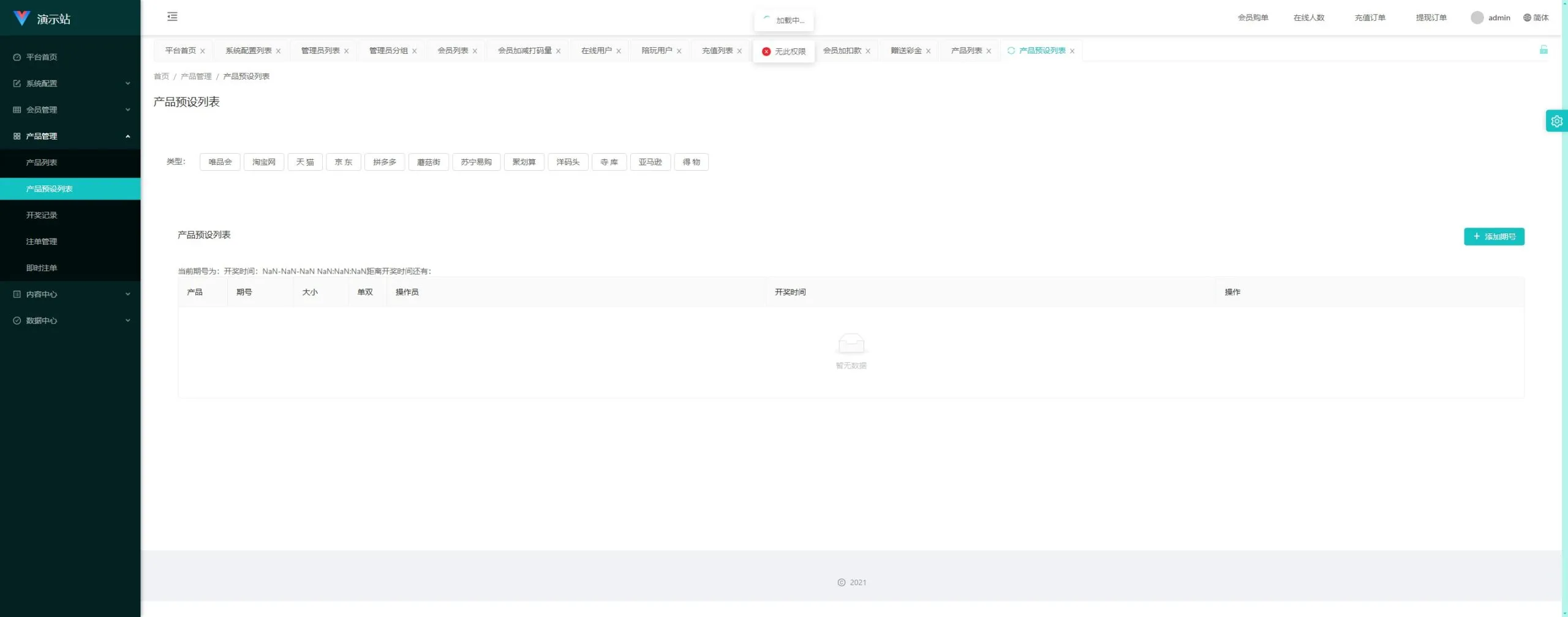The image size is (1568, 617).
Task: Open 充值订单 in top bar
Action: point(1370,18)
